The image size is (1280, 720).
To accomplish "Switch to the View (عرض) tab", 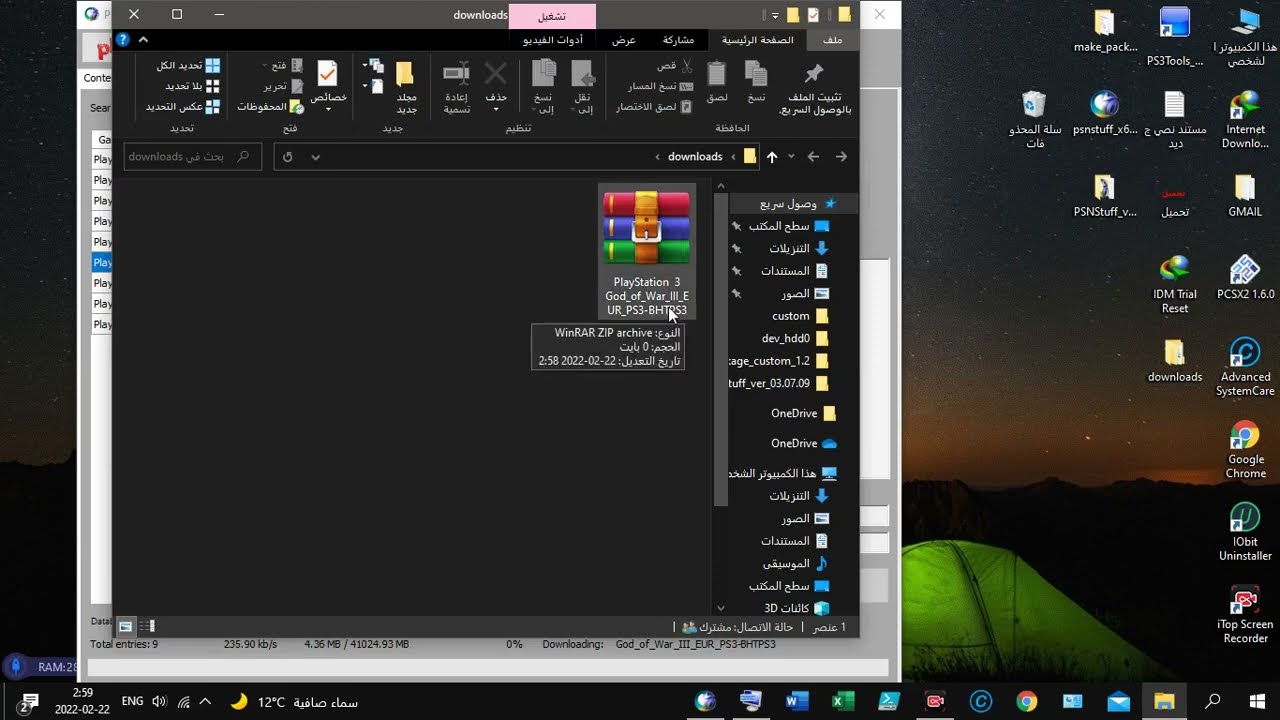I will 624,40.
